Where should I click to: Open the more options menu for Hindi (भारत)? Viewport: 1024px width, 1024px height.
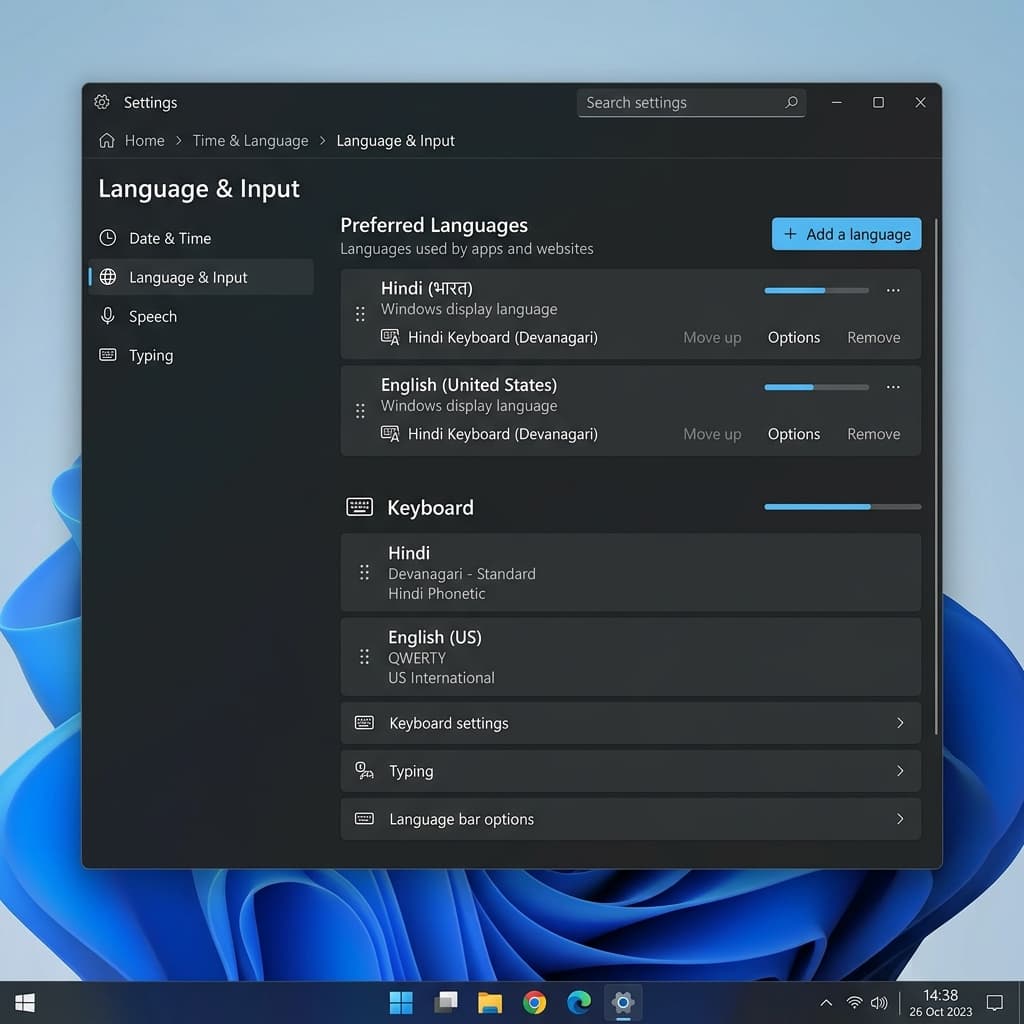(x=893, y=290)
